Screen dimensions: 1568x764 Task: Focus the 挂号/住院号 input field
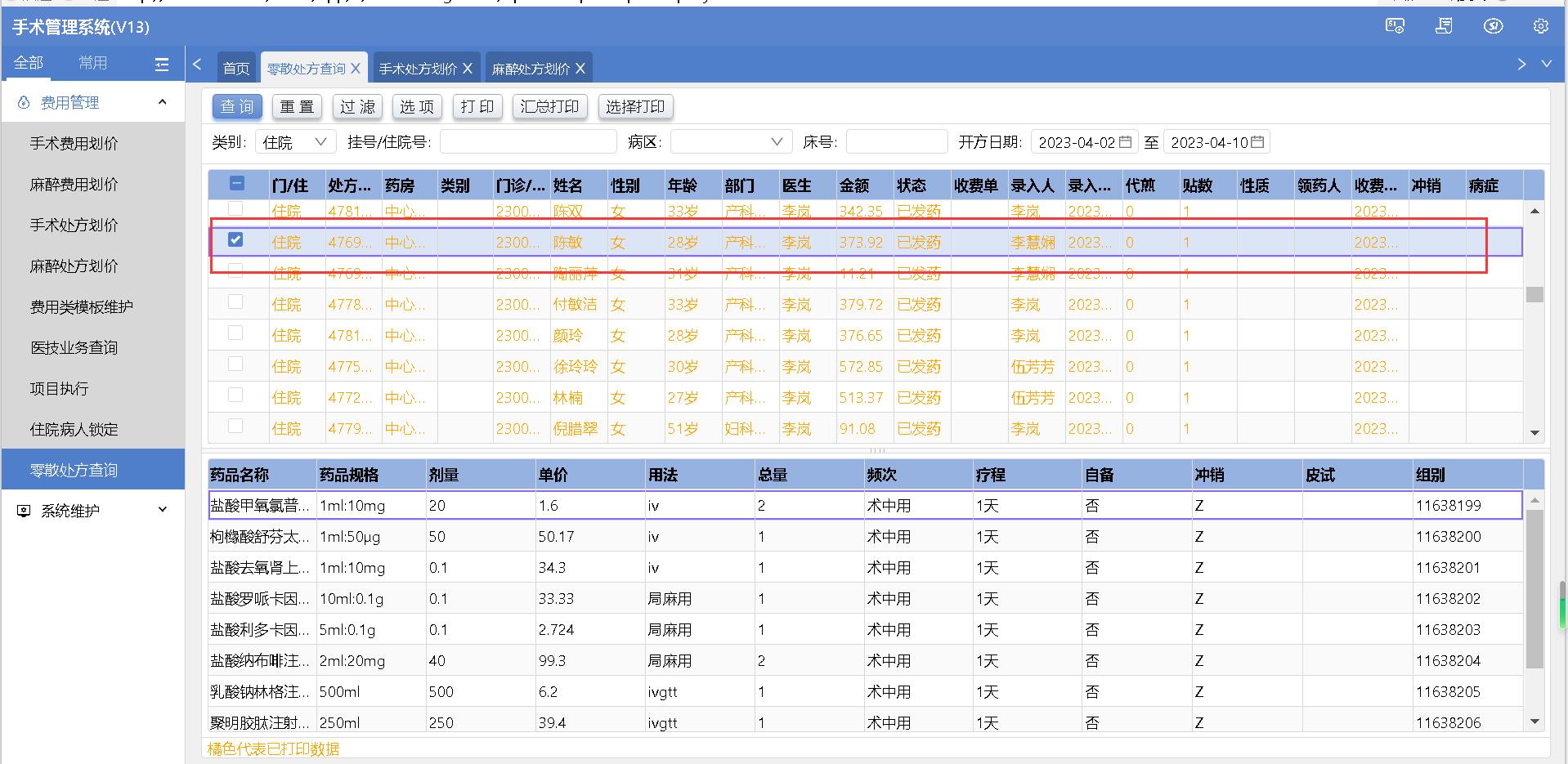click(x=528, y=142)
